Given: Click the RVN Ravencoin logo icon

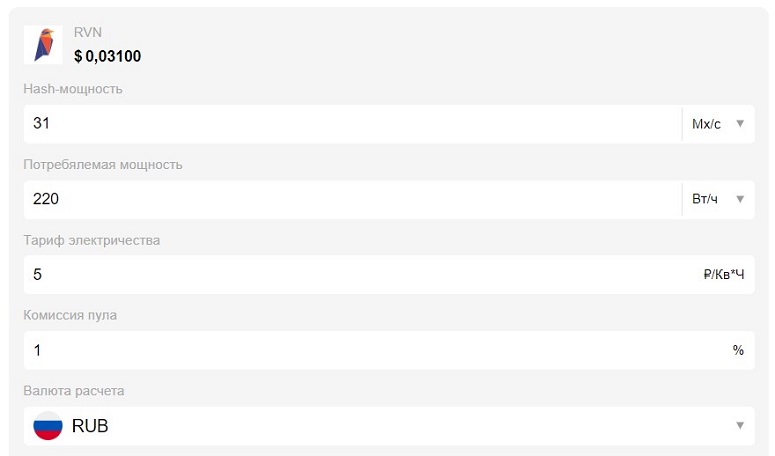Looking at the screenshot, I should (x=43, y=45).
